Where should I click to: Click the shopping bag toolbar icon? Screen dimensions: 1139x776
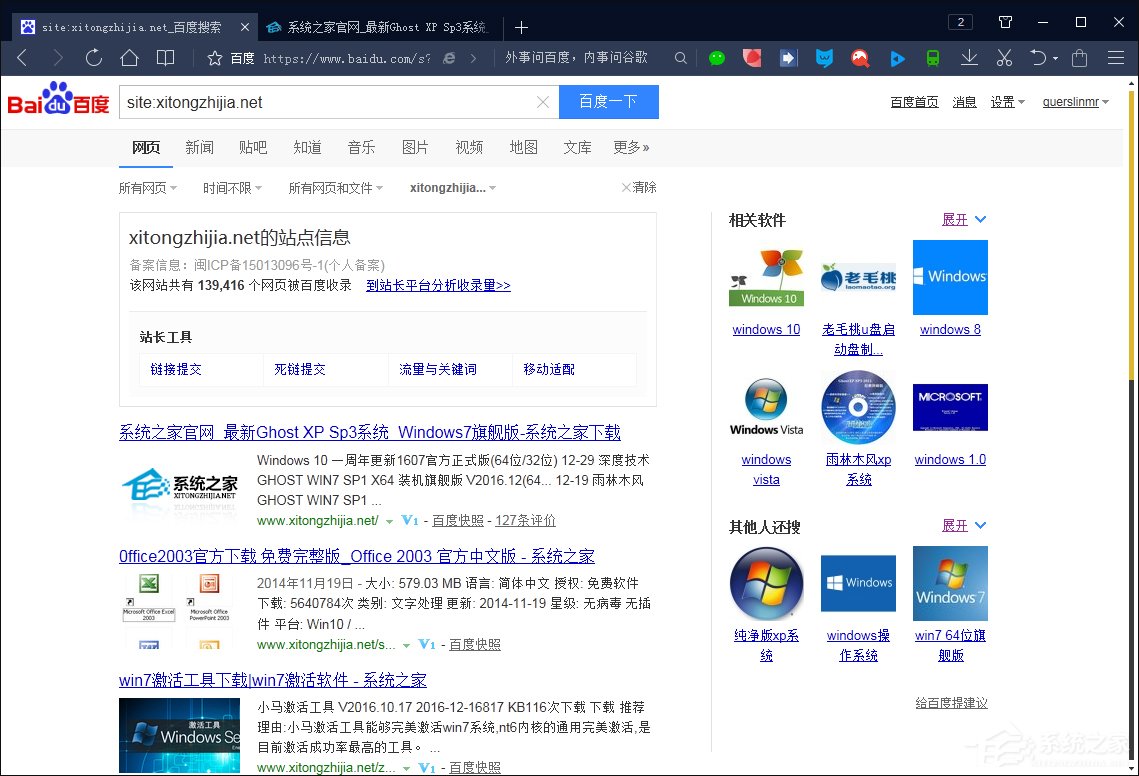tap(1079, 58)
